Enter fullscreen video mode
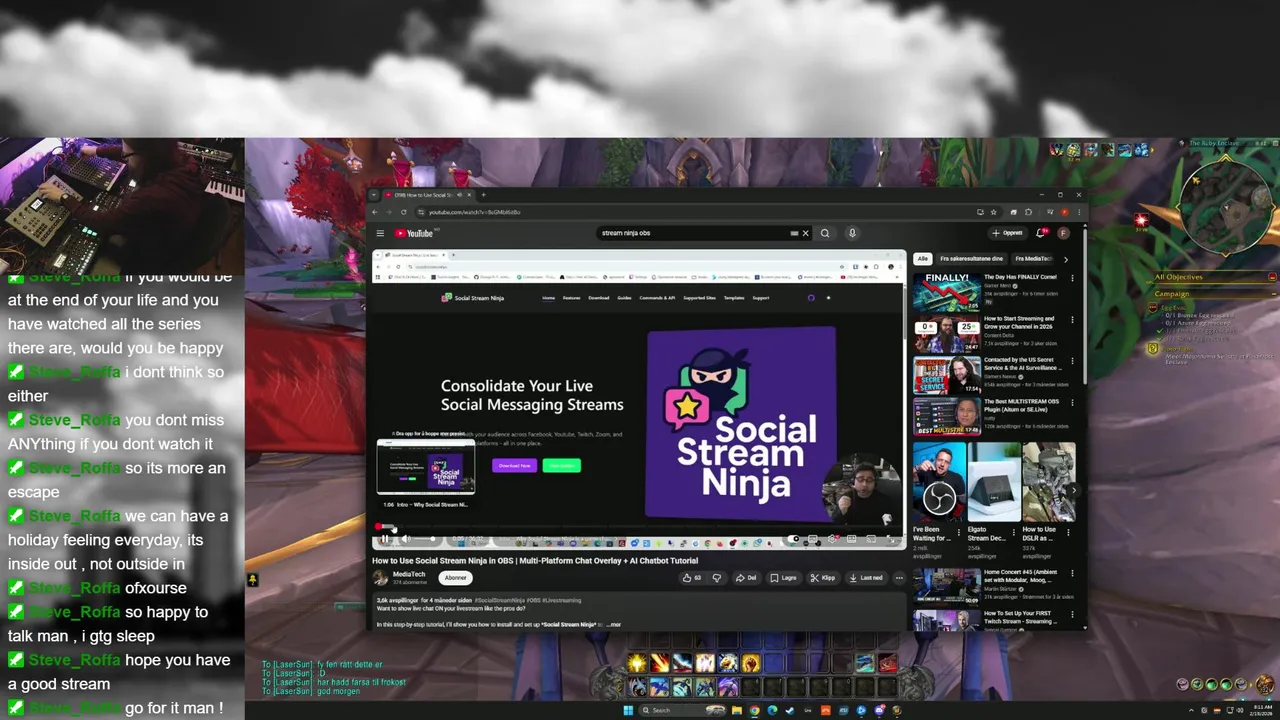1280x720 pixels. point(890,539)
